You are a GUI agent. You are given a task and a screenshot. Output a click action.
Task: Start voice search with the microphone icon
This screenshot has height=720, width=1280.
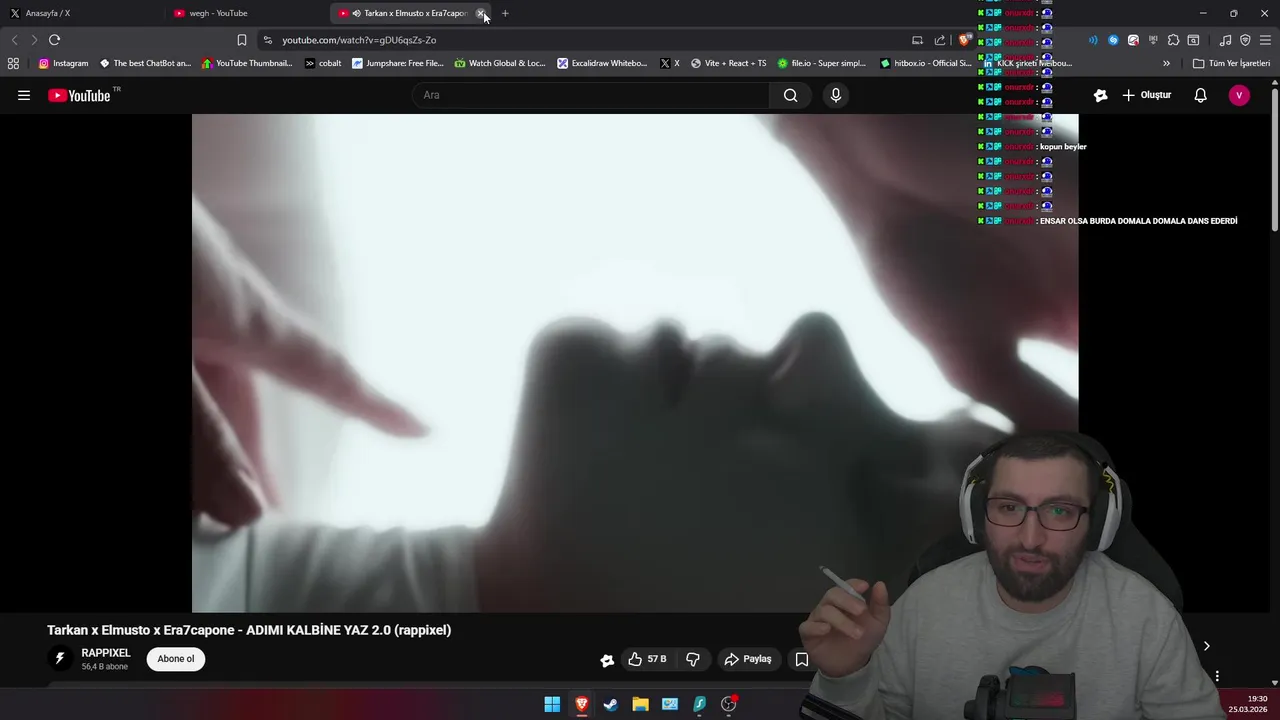pyautogui.click(x=836, y=95)
